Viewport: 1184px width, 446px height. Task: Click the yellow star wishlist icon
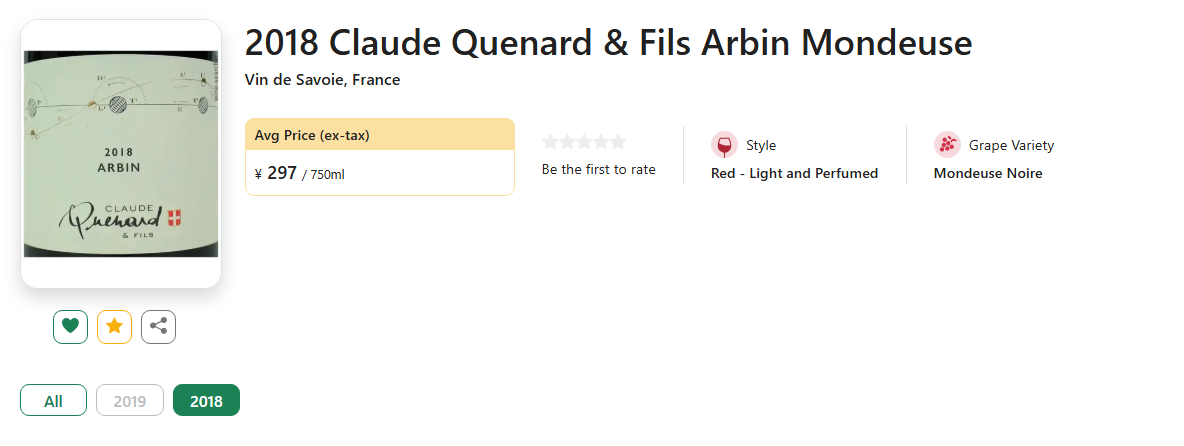114,326
